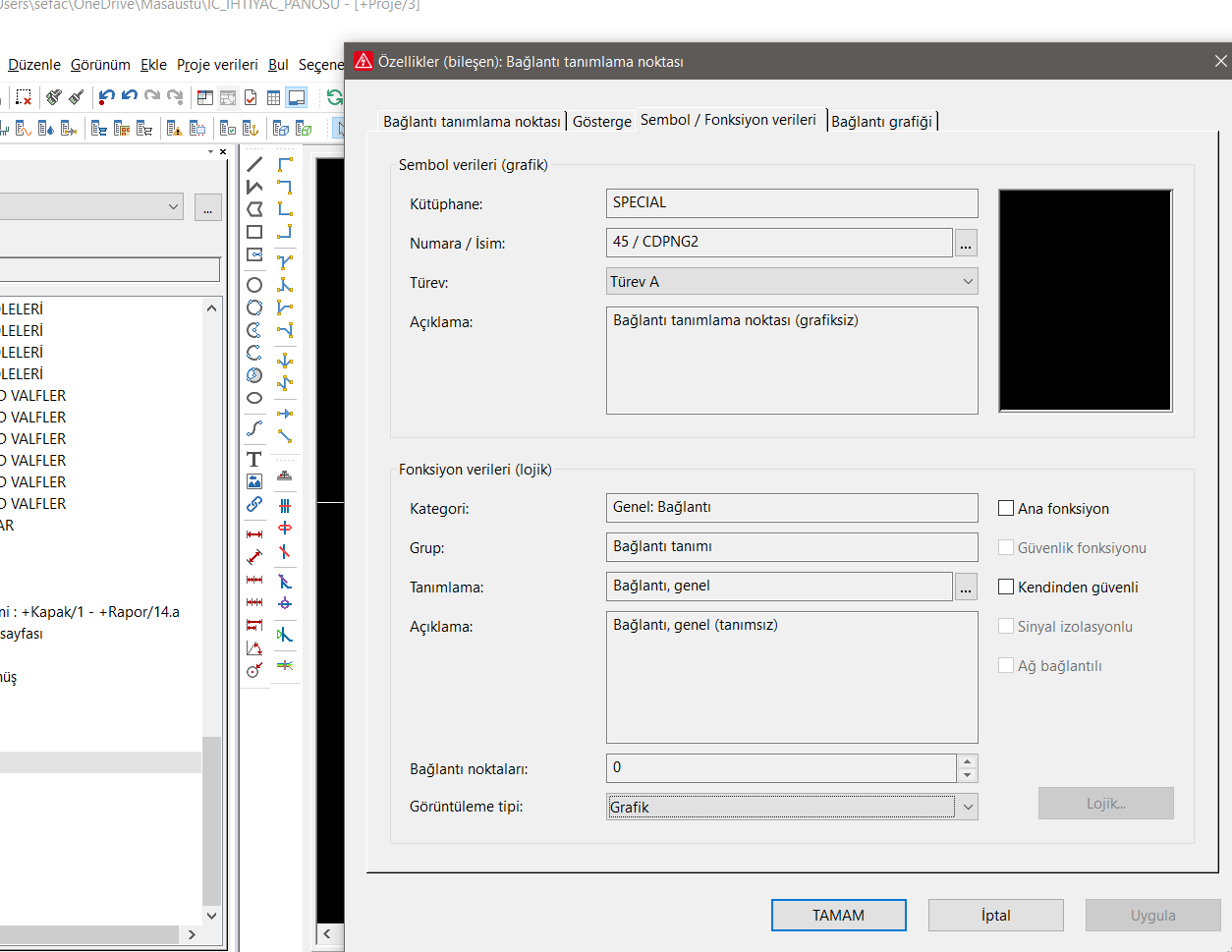Toggle the Ağ bağlantılı checkbox
1232x952 pixels.
tap(1006, 666)
